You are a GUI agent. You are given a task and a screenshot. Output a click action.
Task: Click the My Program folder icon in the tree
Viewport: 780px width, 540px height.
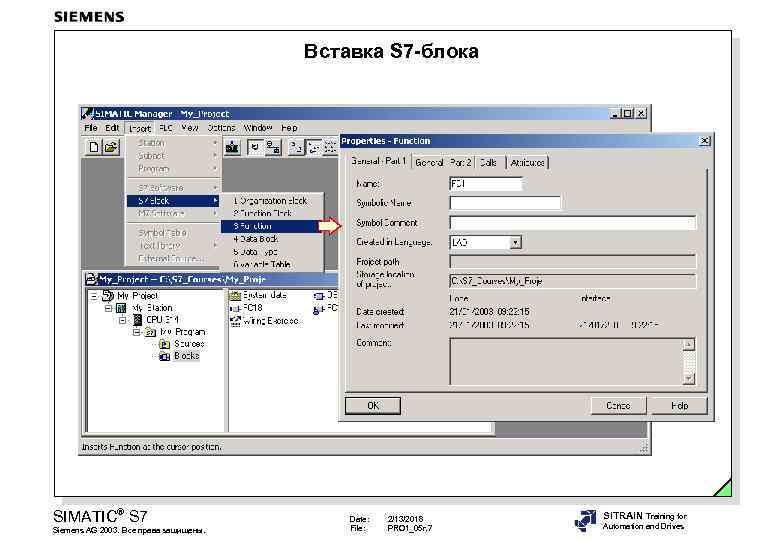[x=150, y=332]
